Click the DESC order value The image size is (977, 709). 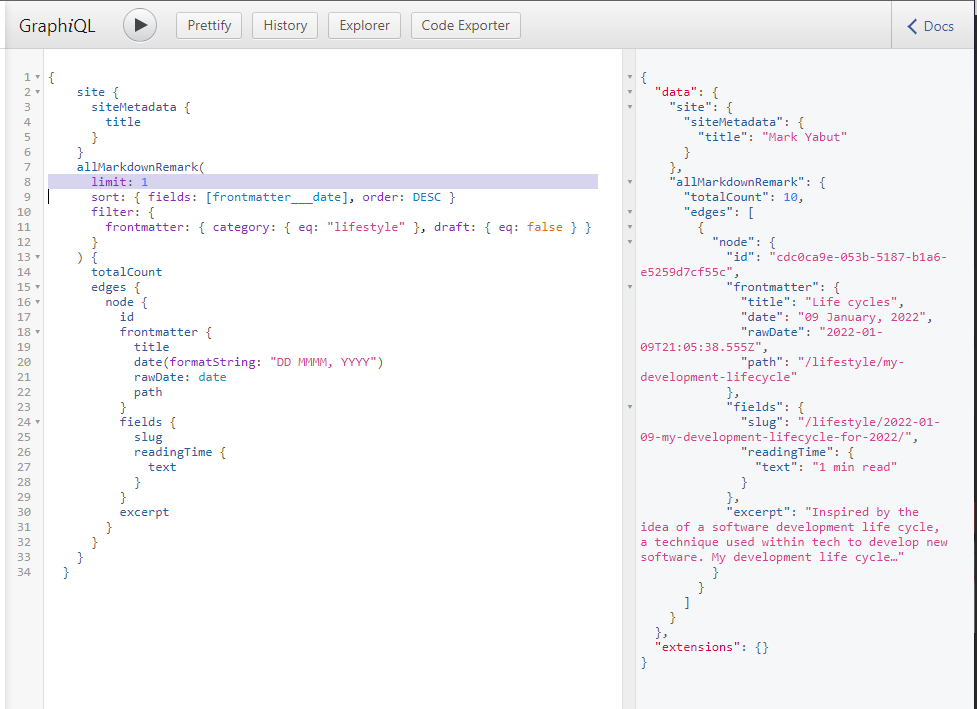click(427, 197)
